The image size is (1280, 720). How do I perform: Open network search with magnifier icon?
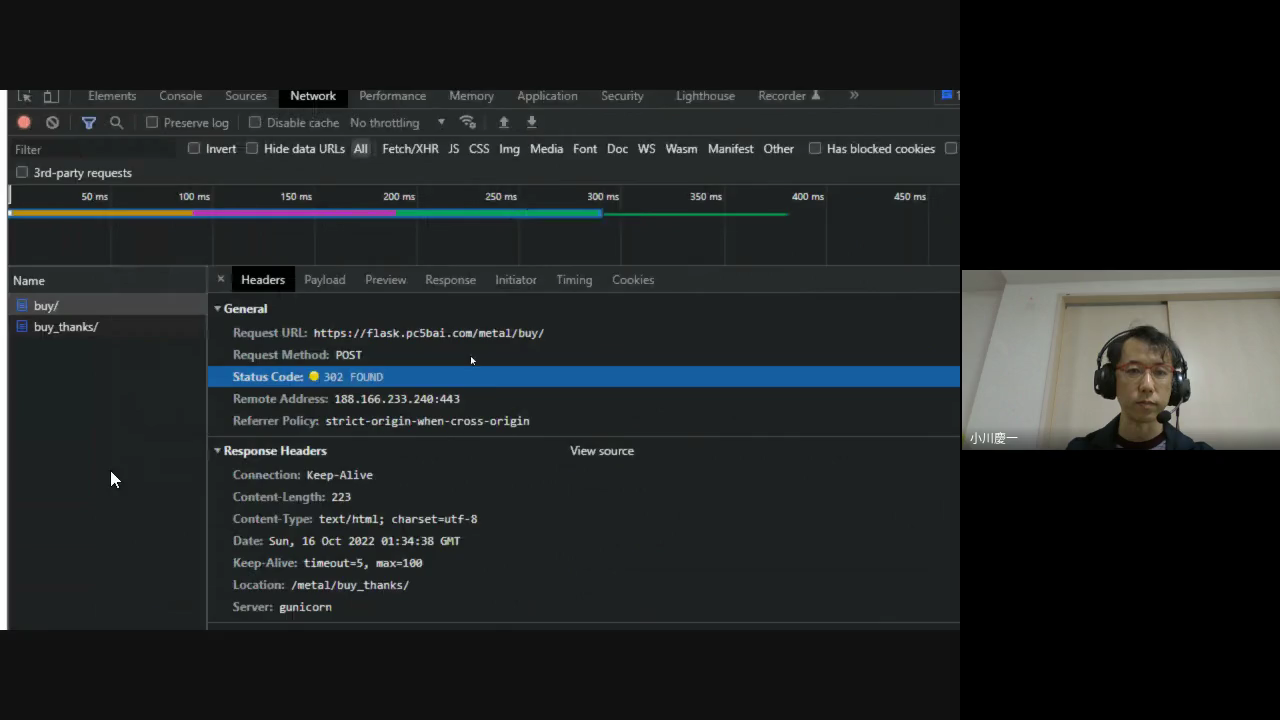point(116,122)
